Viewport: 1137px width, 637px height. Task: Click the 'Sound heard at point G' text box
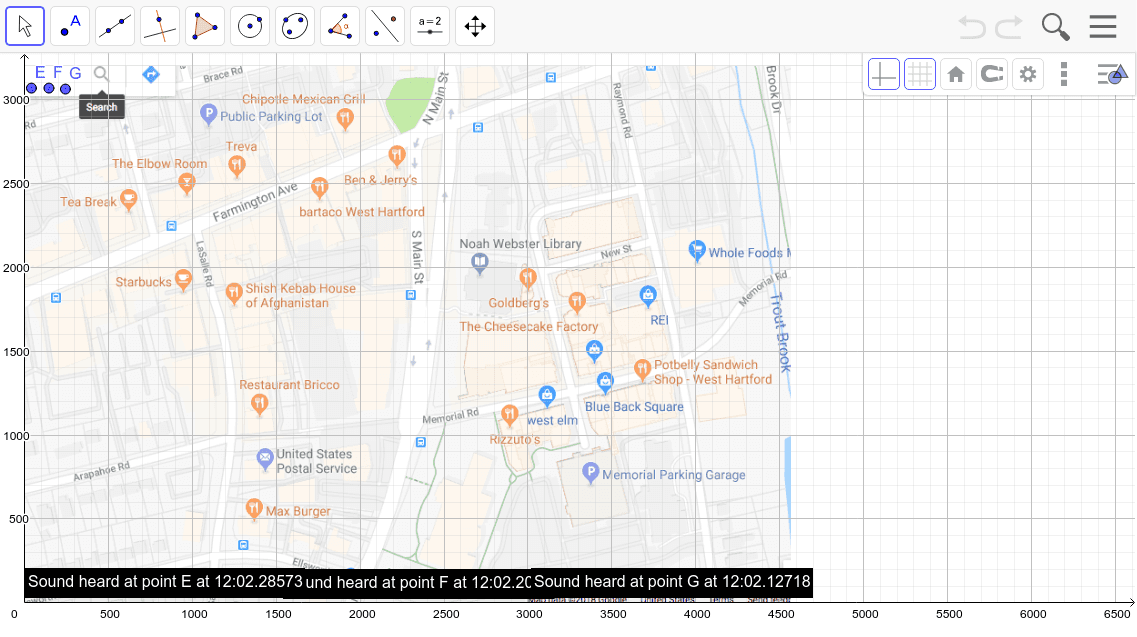point(671,582)
